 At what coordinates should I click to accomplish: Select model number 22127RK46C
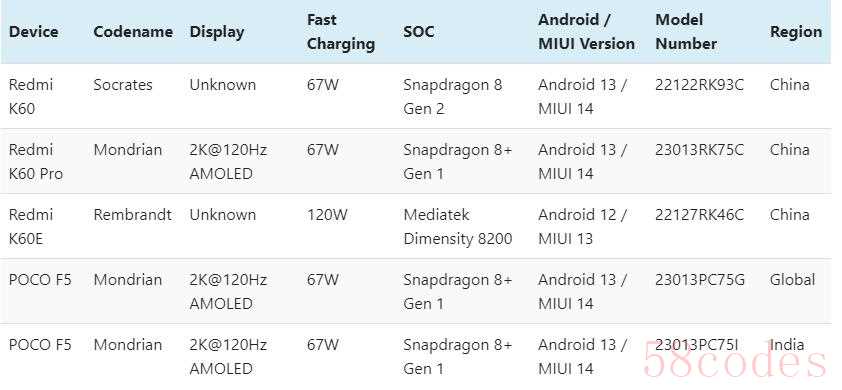(x=699, y=215)
